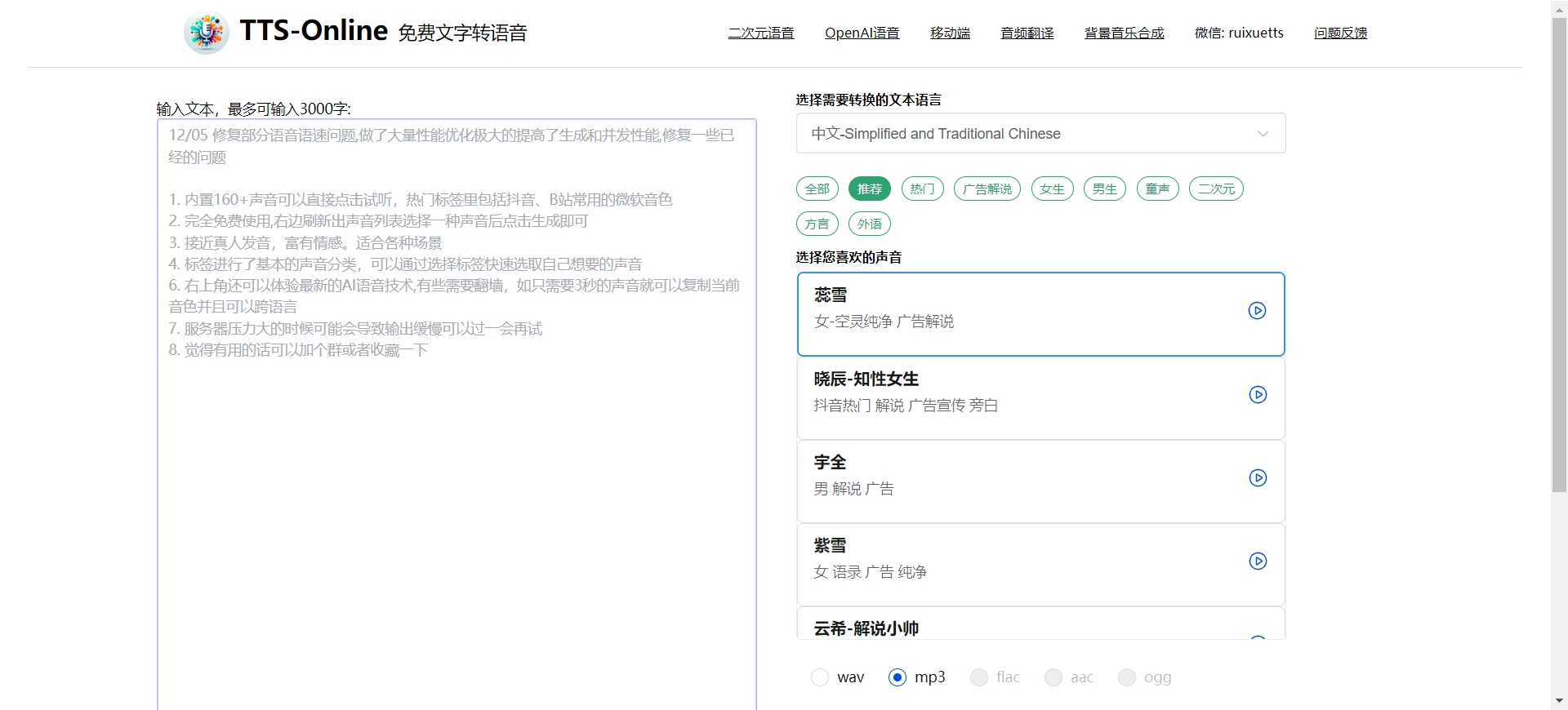Filter voices by 全部 tag

817,189
